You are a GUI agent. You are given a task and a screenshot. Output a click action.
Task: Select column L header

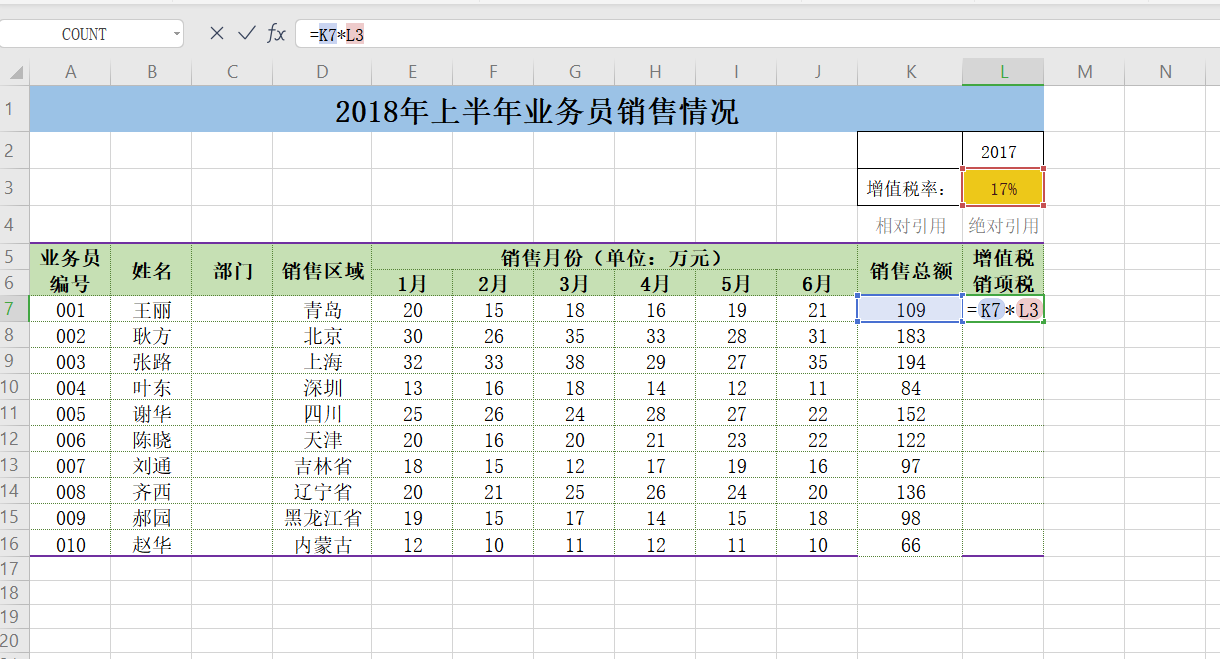1003,72
